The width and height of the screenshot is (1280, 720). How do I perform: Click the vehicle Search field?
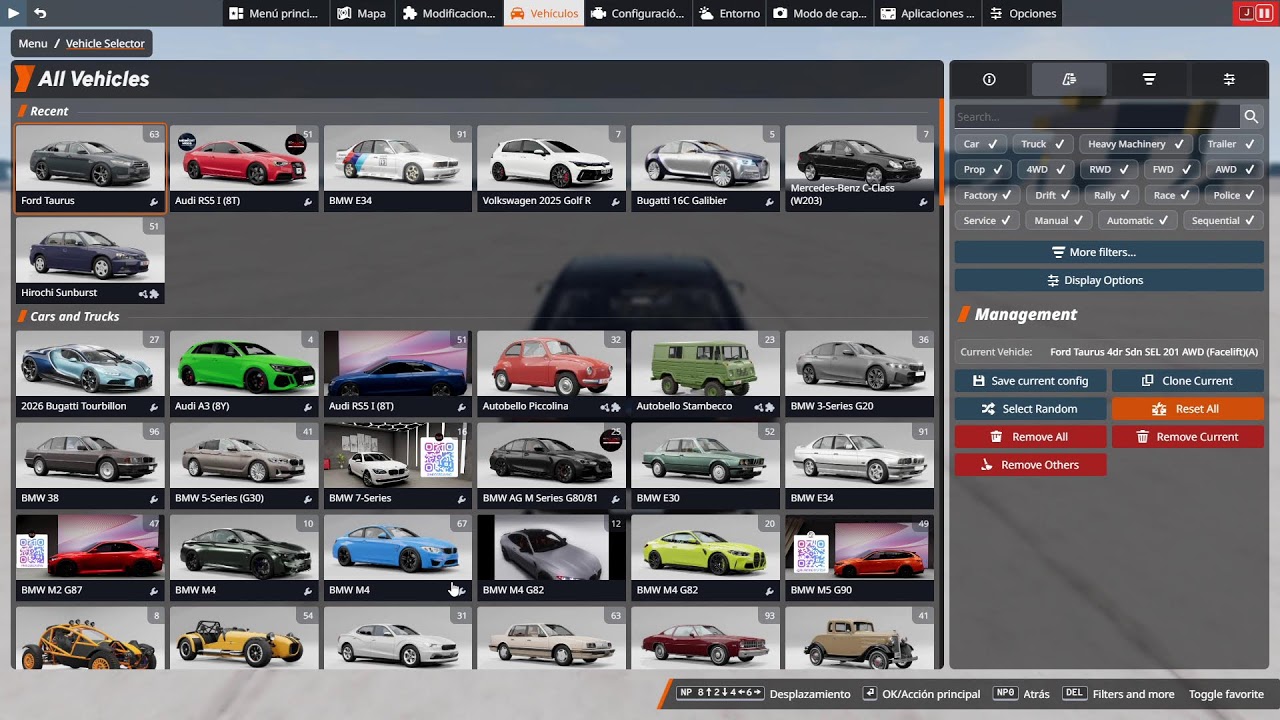pyautogui.click(x=1097, y=117)
